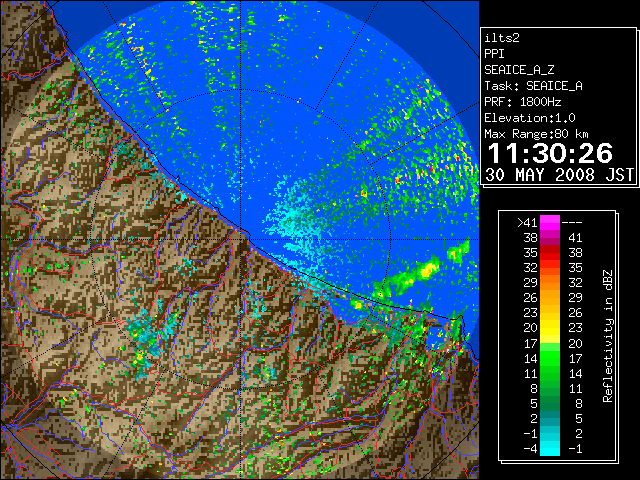Click the 'SEAICE_A_Z' product name
640x480 pixels.
(519, 70)
